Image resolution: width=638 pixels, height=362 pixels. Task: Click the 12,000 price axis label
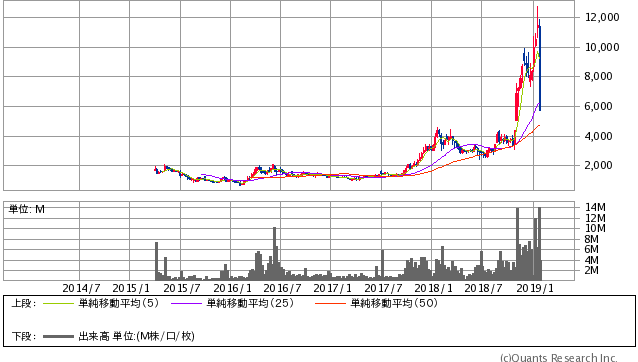pos(602,17)
